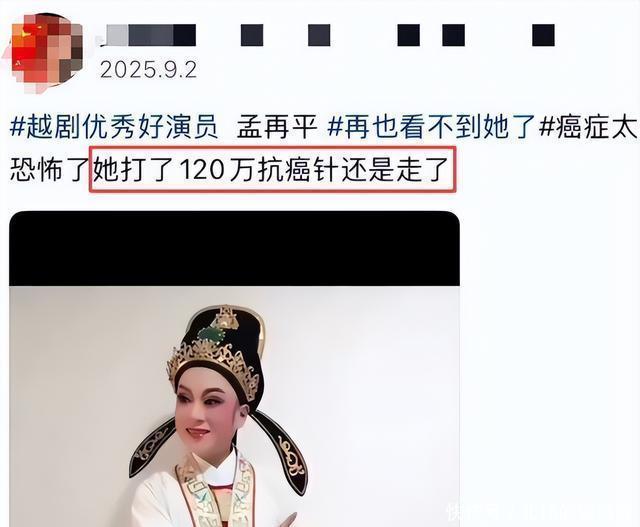Click the gold pagoda ornament atop the hat
Viewport: 640px width, 527px height.
click(x=226, y=317)
